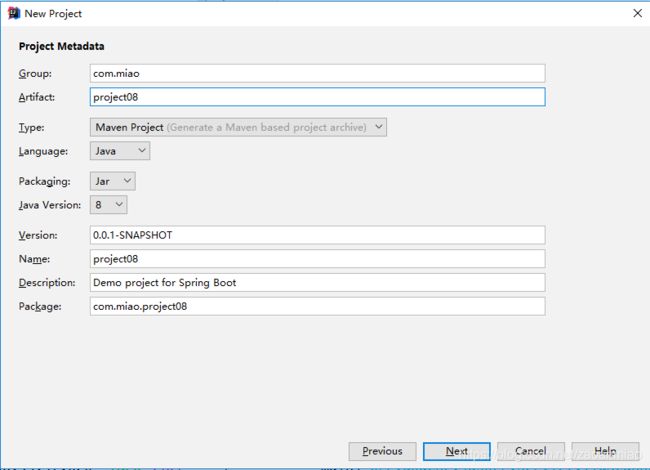
Task: Edit the Description text field
Action: [318, 283]
